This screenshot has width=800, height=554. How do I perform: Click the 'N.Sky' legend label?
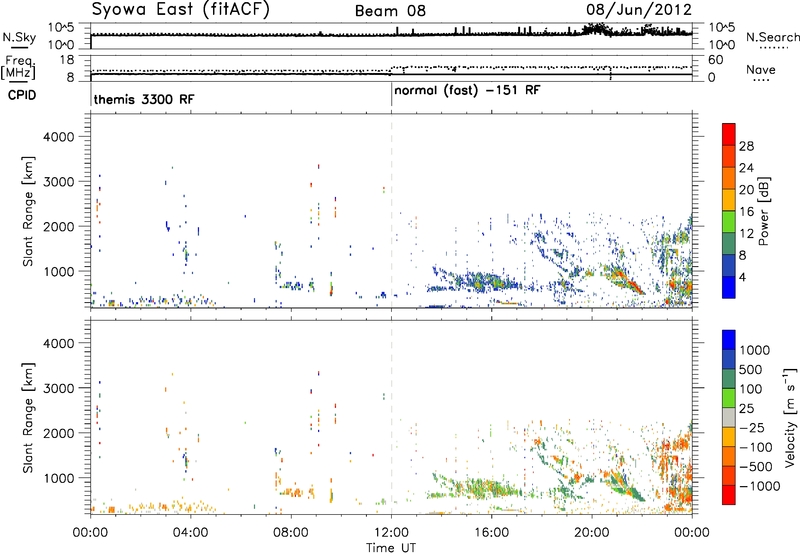(x=19, y=37)
